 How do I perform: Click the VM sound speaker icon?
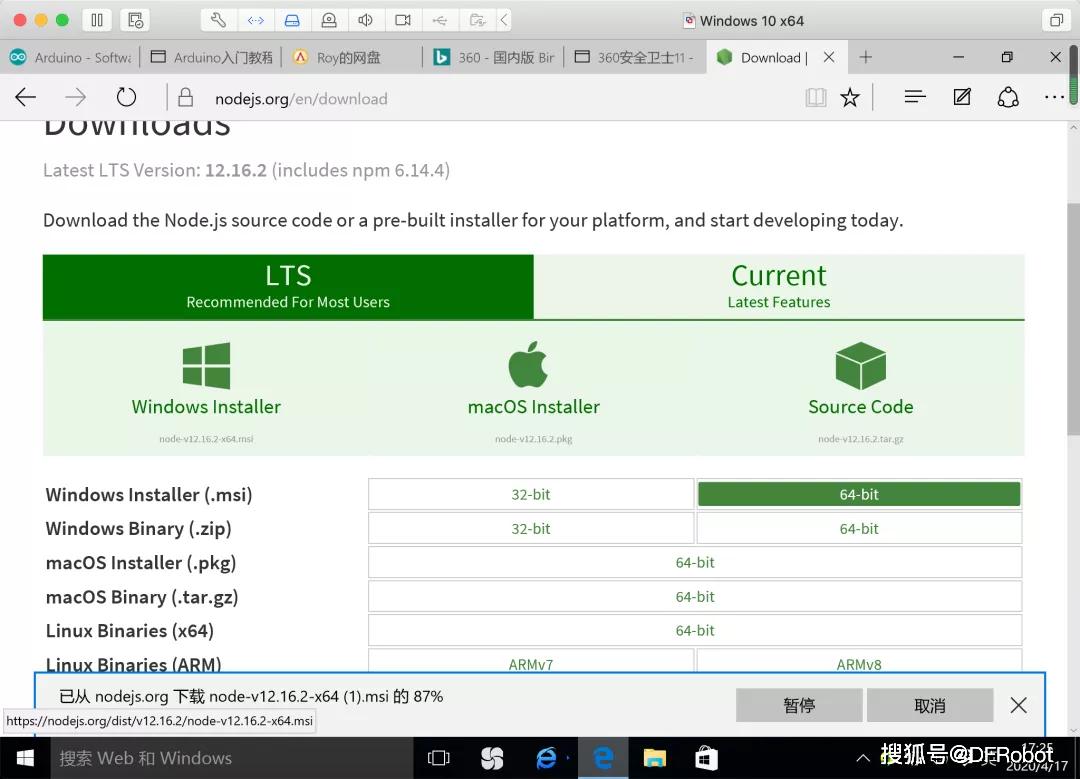click(366, 20)
